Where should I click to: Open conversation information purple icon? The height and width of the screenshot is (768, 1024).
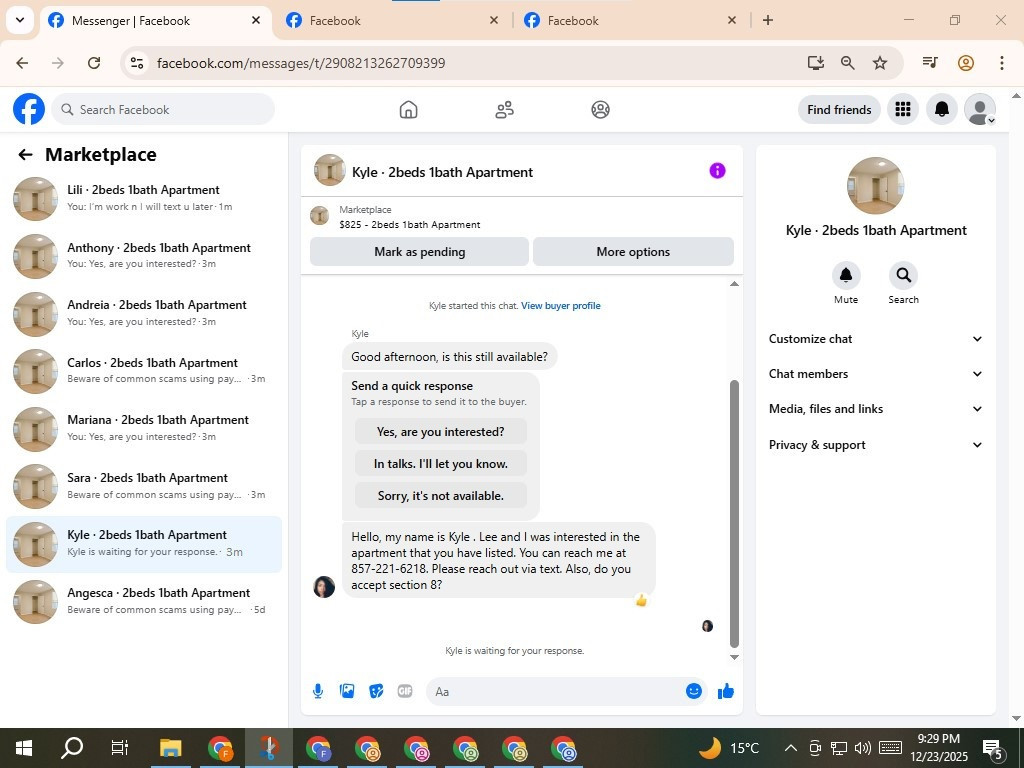click(717, 170)
